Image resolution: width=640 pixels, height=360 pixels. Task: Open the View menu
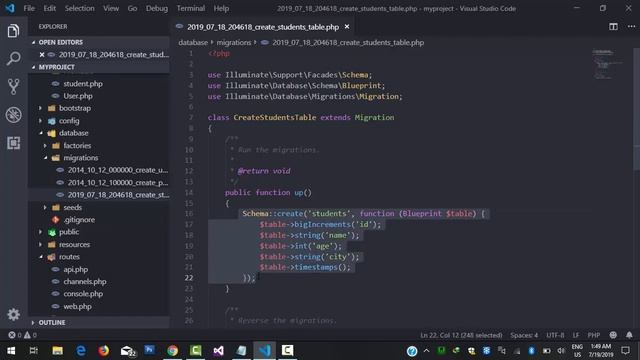pyautogui.click(x=111, y=8)
